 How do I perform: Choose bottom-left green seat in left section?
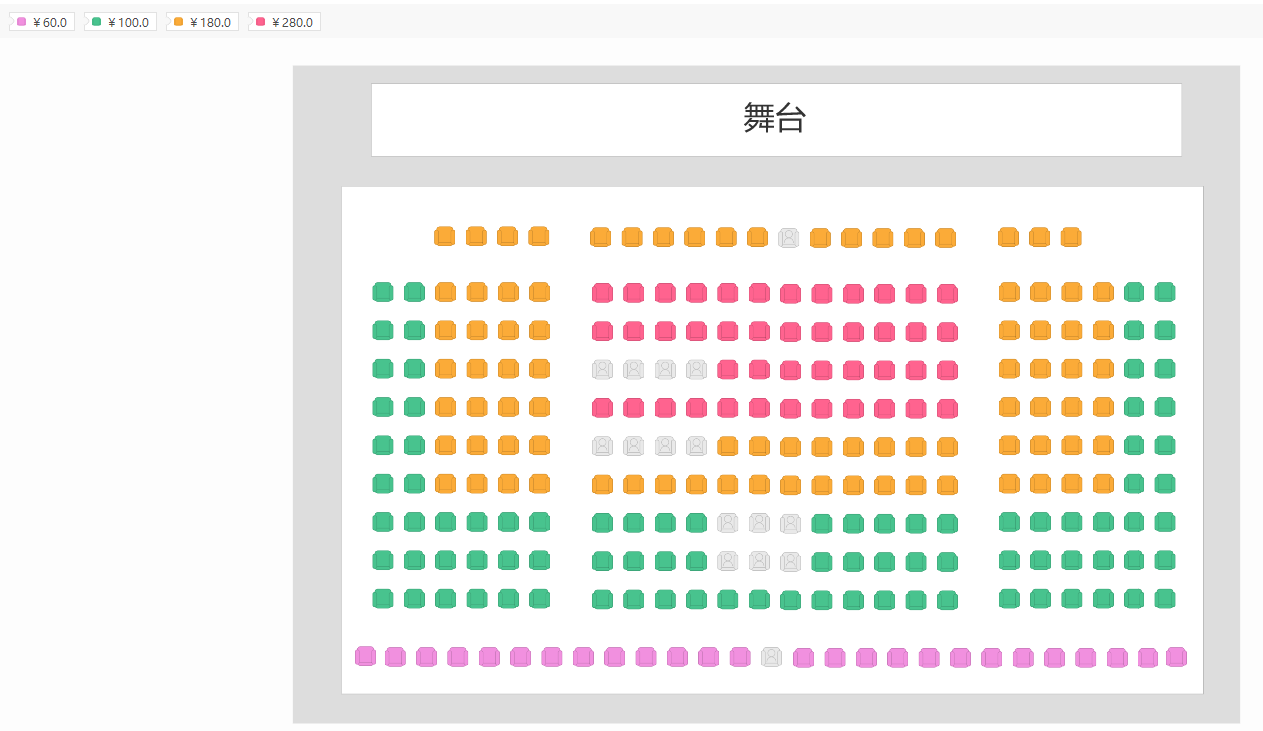pyautogui.click(x=382, y=598)
